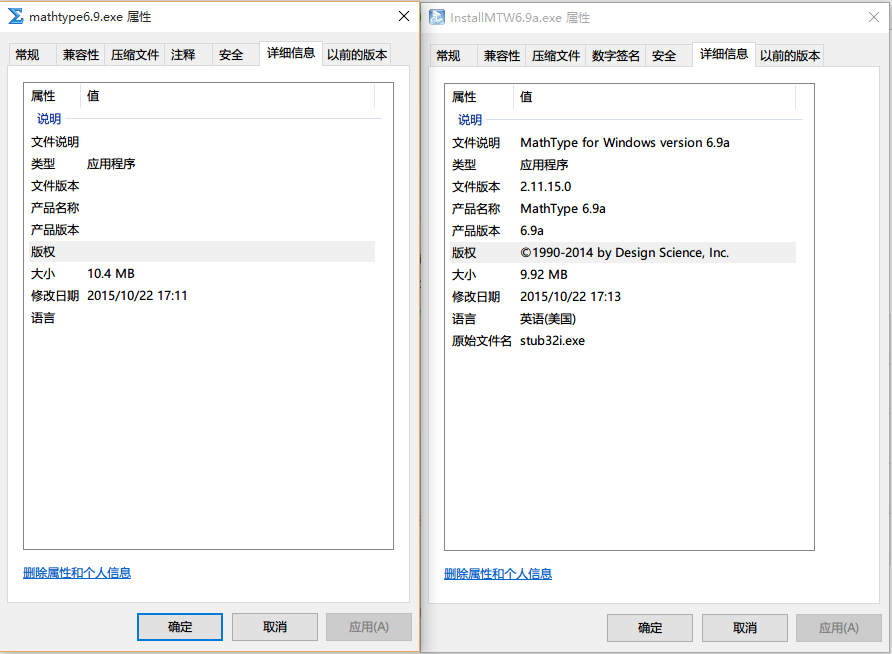Select the 详细信息 tab in the mathtype6.9.exe window

291,53
